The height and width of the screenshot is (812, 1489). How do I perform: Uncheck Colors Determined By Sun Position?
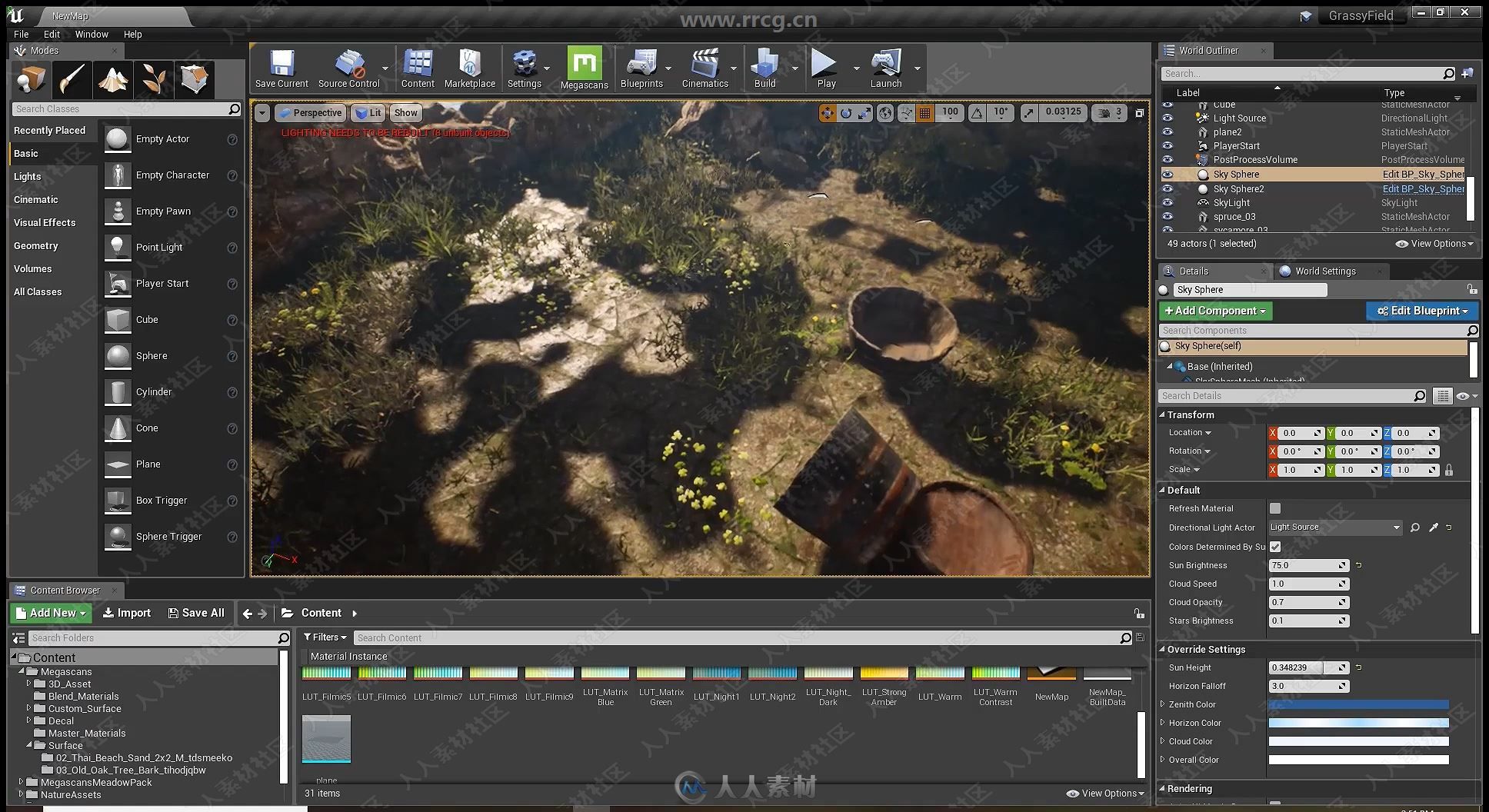(x=1275, y=547)
